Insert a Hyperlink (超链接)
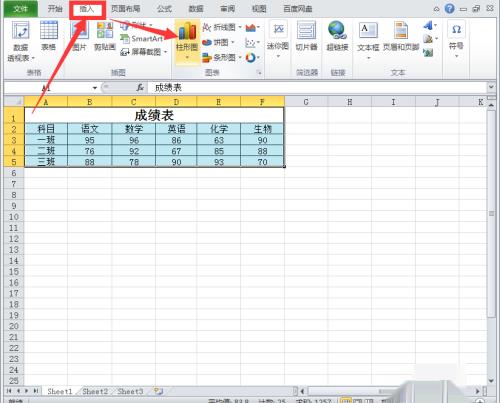 337,36
